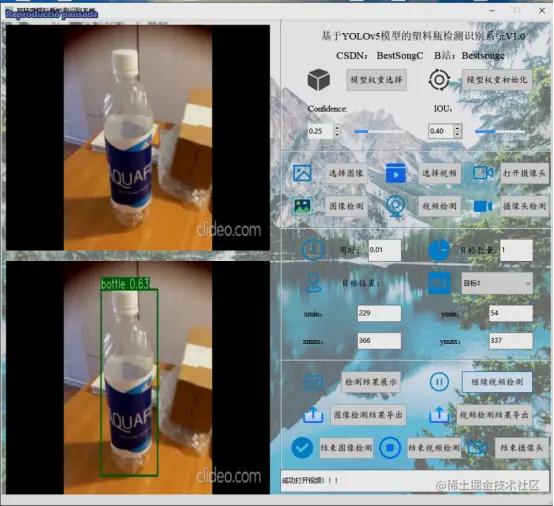
Task: Click 选择图像 button
Action: click(x=346, y=173)
